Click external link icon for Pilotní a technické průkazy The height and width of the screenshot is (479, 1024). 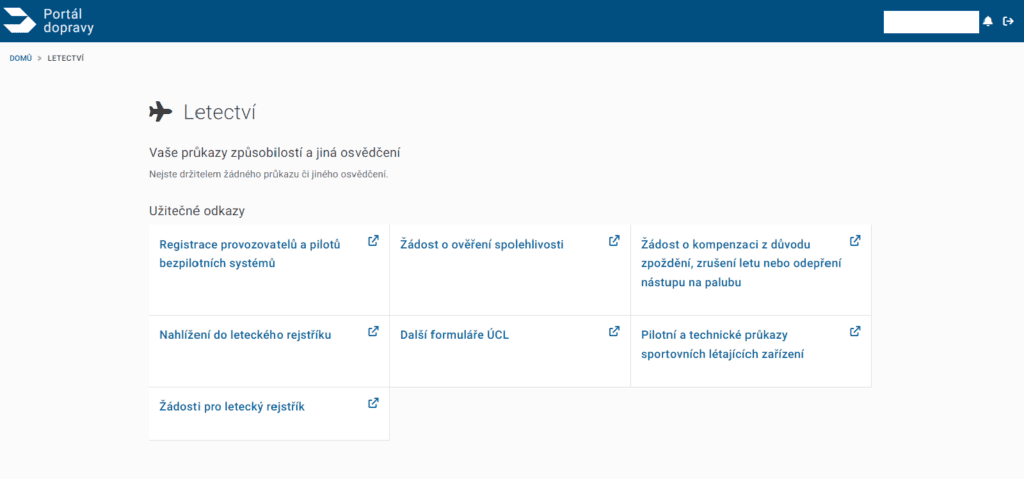[855, 331]
